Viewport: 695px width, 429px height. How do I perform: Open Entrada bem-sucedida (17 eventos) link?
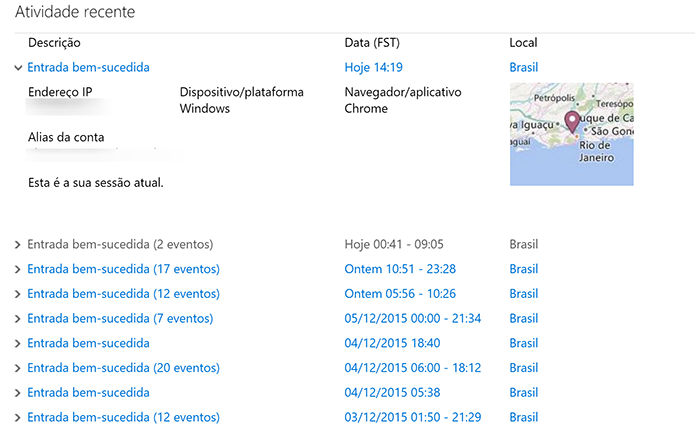click(123, 269)
